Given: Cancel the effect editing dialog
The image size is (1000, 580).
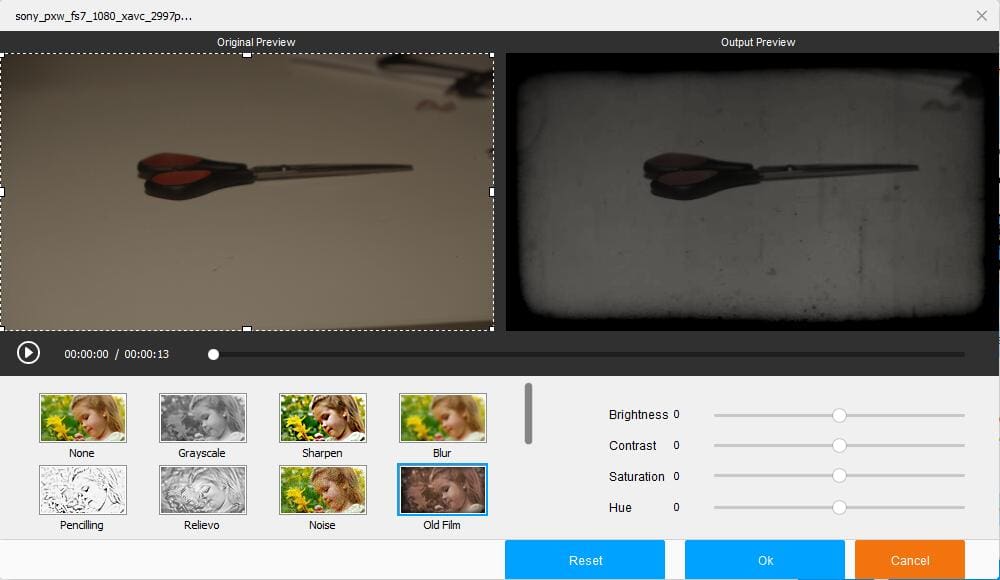Looking at the screenshot, I should click(x=909, y=560).
